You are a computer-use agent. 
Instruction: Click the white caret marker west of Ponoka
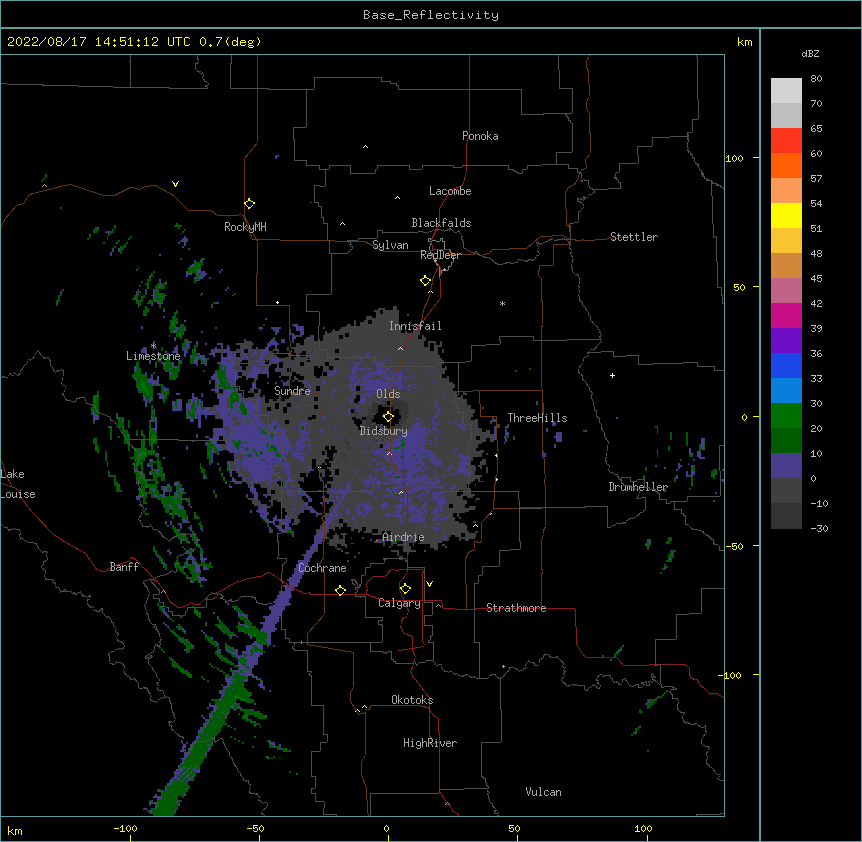pos(365,147)
